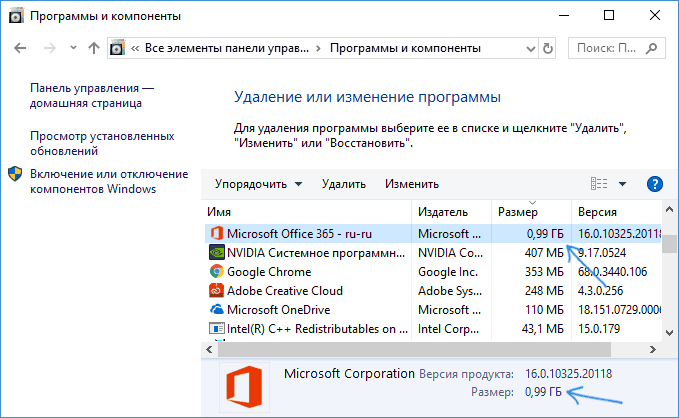This screenshot has height=418, width=679.
Task: Click the Microsoft OneDrive cloud icon
Action: click(217, 310)
